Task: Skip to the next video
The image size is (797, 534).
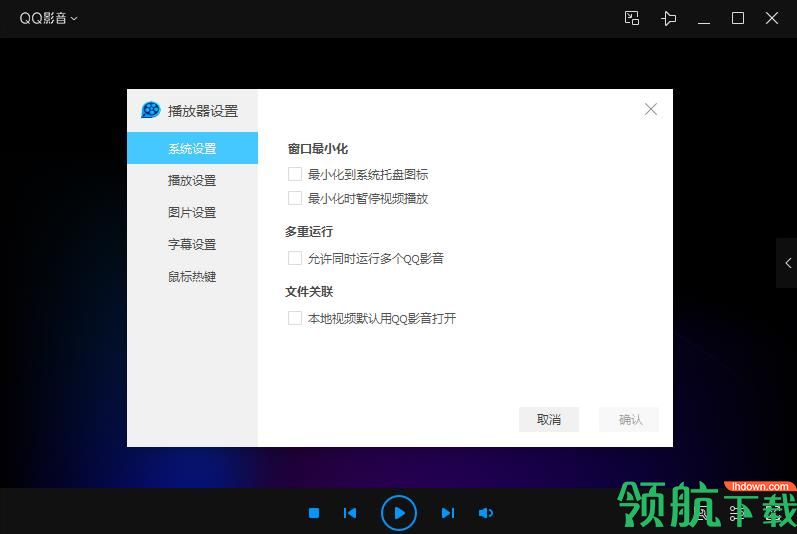Action: (x=448, y=513)
